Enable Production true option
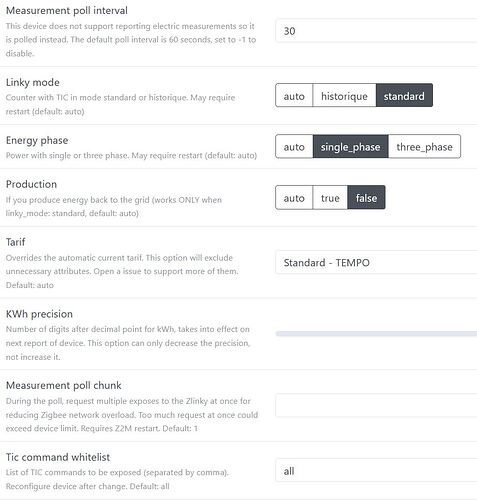Image resolution: width=477 pixels, height=500 pixels. tap(330, 197)
